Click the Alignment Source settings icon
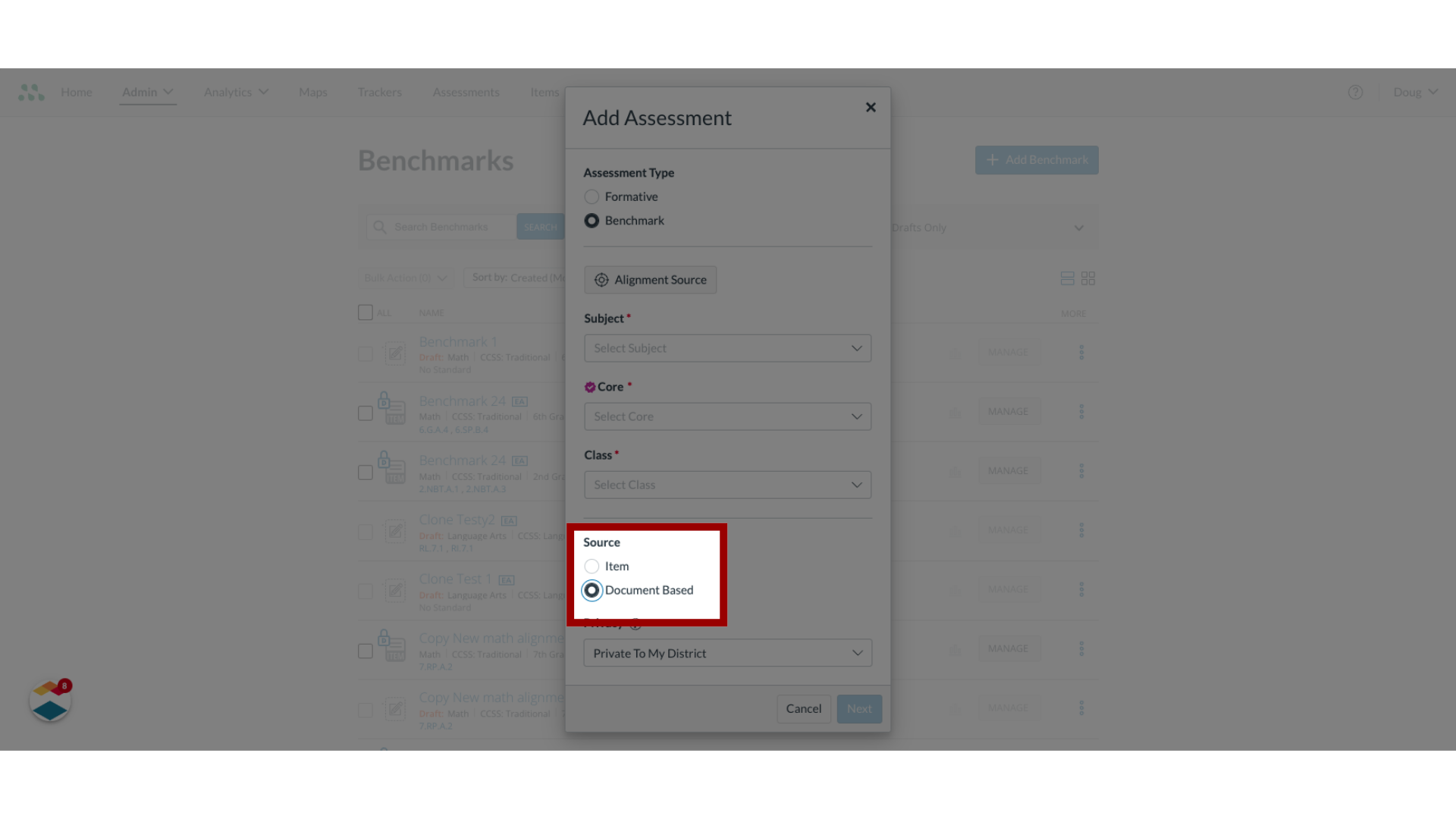Screen dimensions: 1456x819 [601, 280]
